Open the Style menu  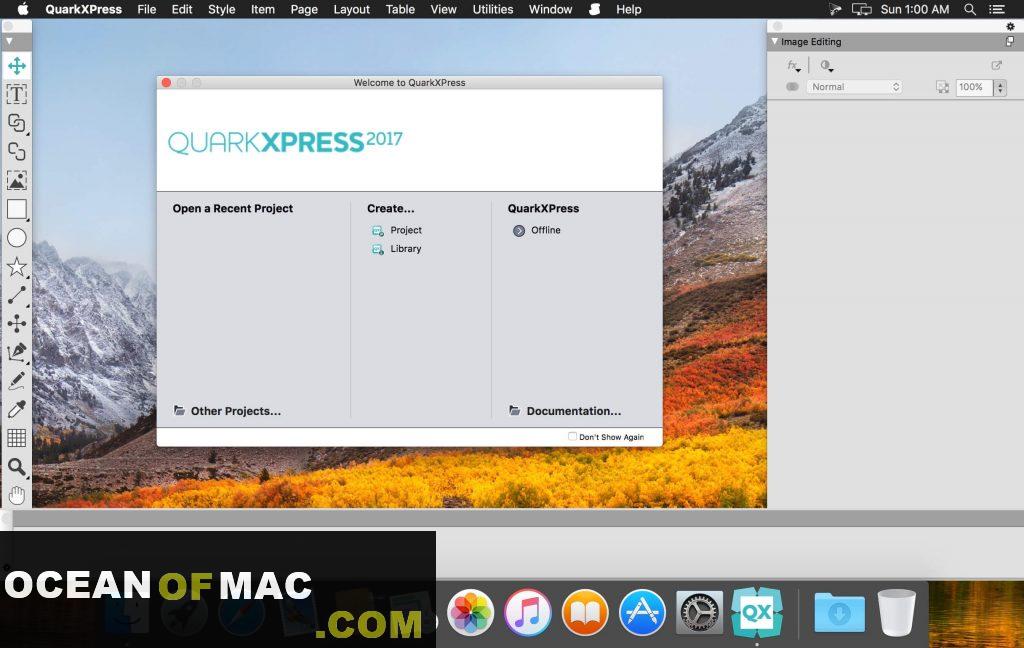(221, 9)
